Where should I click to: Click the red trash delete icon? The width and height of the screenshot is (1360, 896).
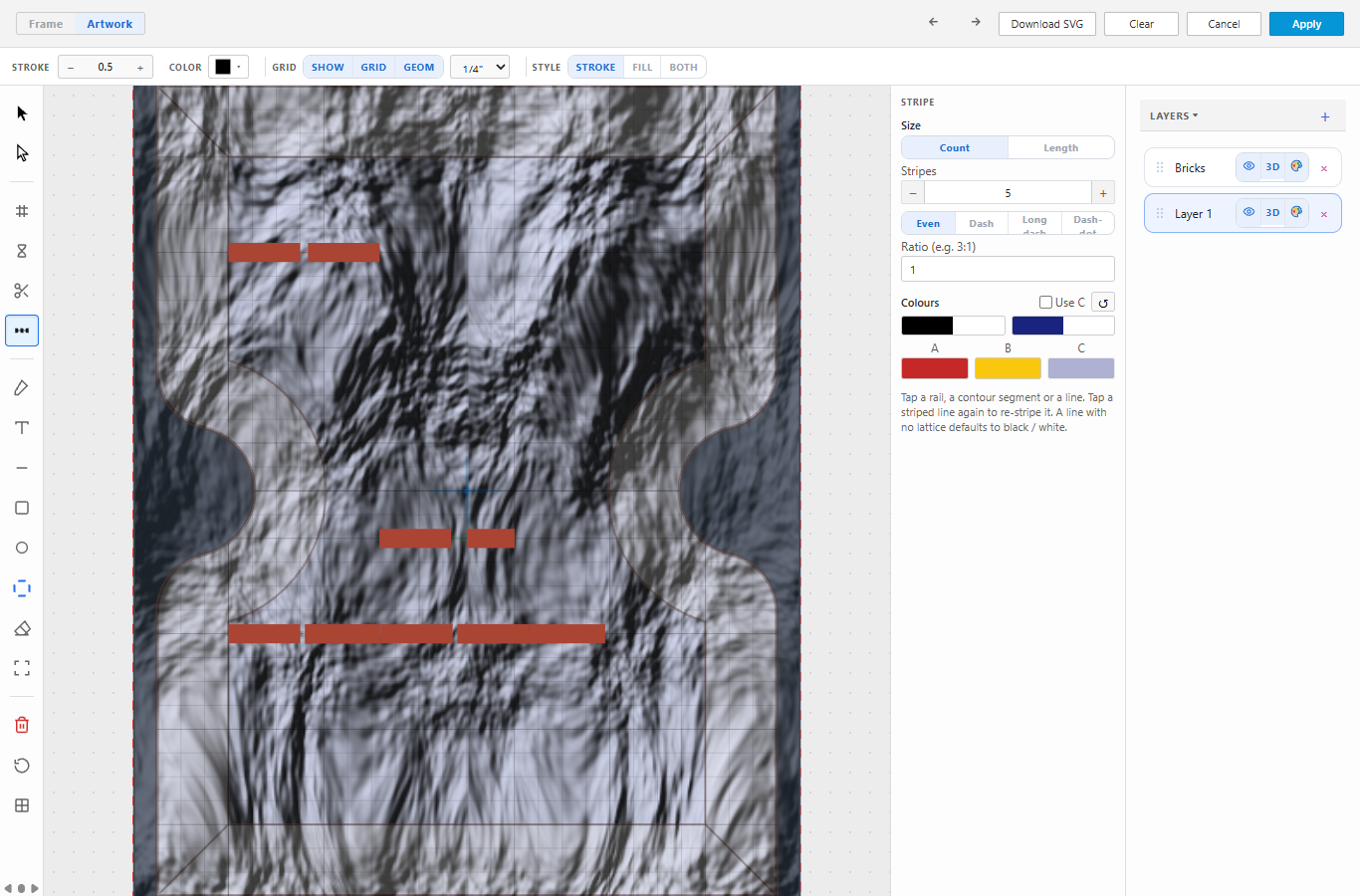point(22,725)
